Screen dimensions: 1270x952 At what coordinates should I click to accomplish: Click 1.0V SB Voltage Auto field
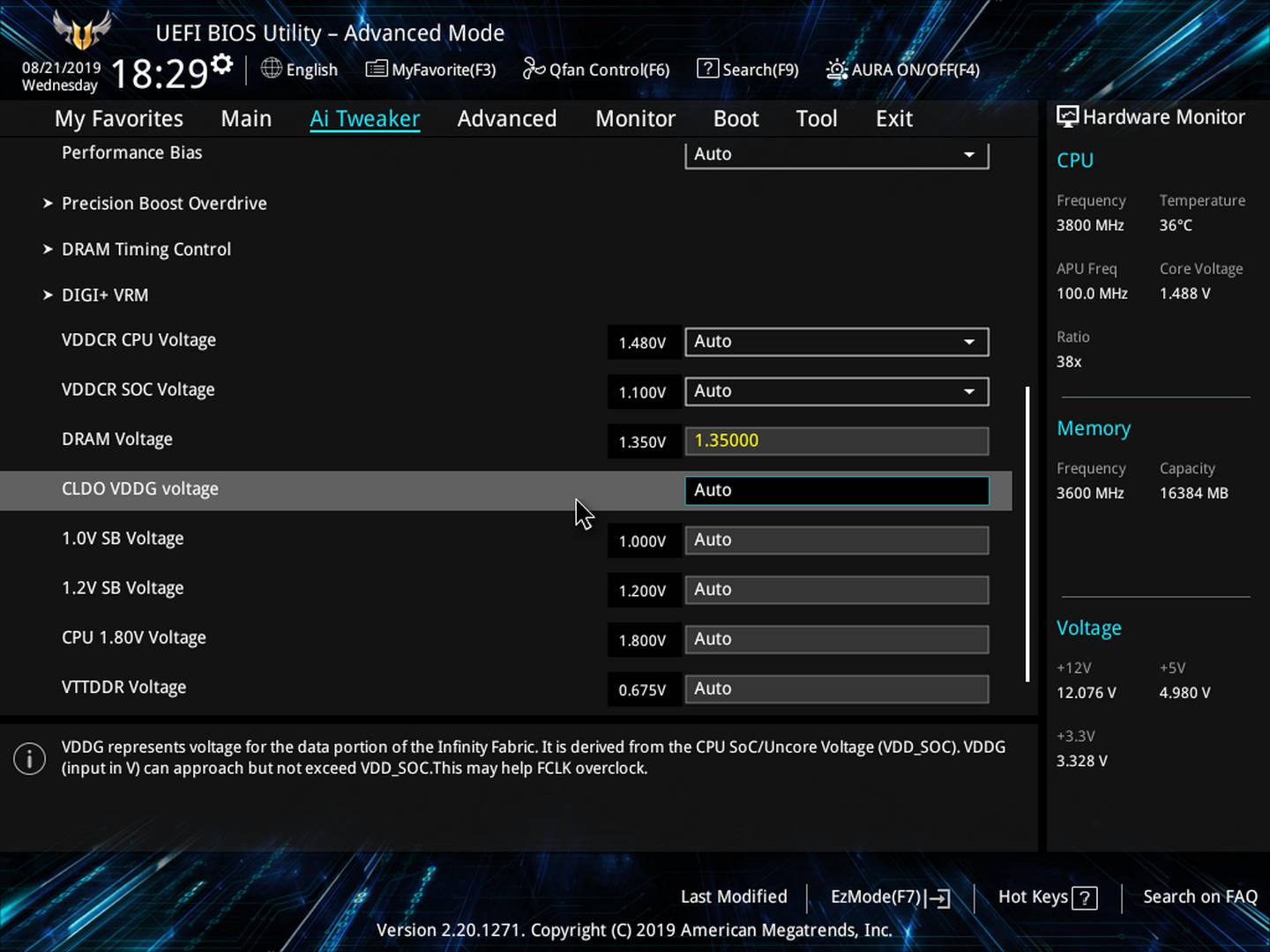[837, 540]
